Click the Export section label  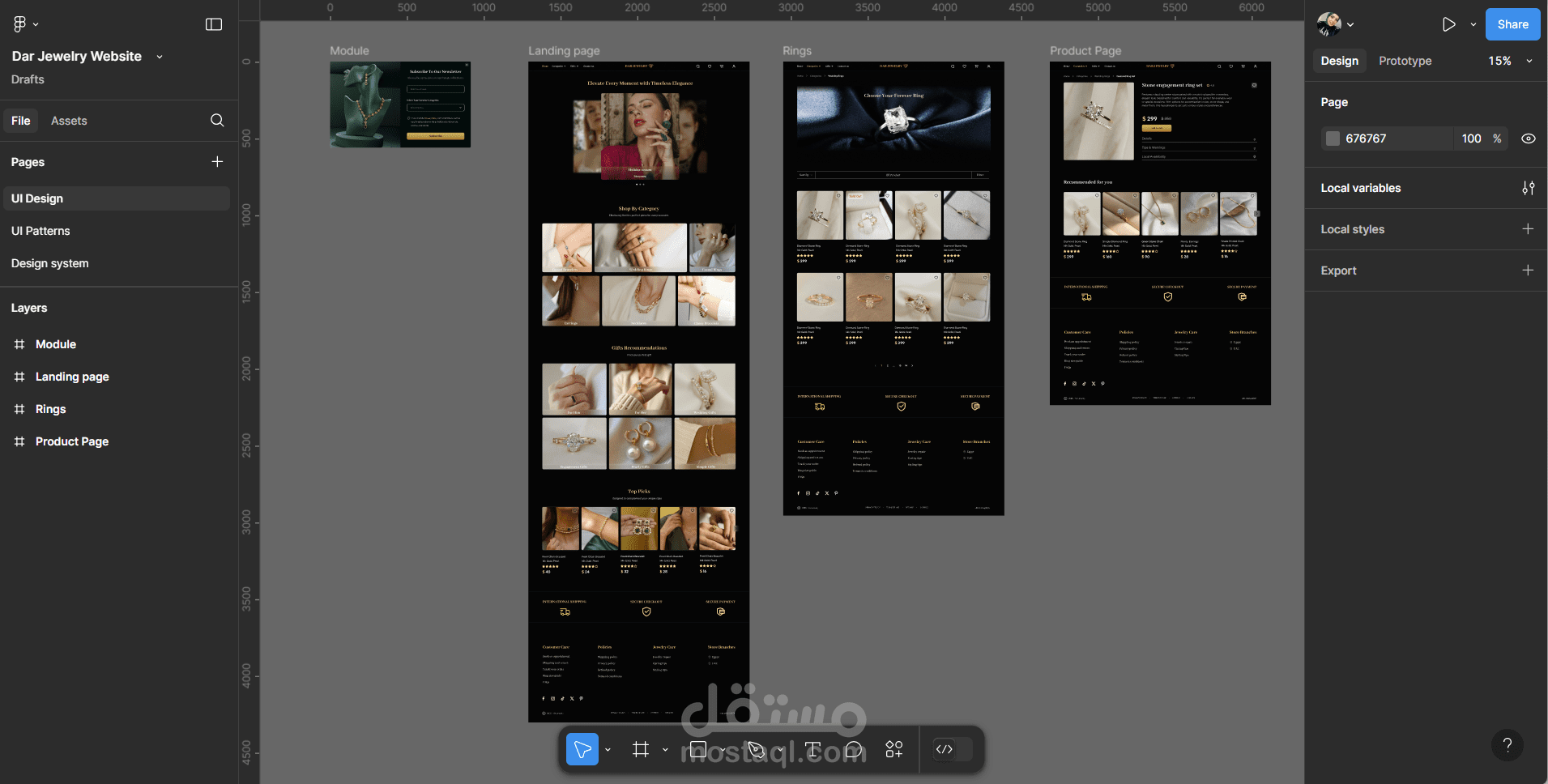tap(1338, 271)
